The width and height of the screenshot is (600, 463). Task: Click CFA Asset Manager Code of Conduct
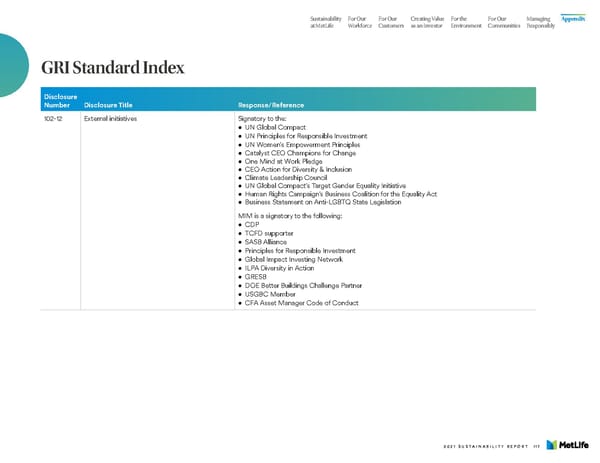pyautogui.click(x=303, y=301)
